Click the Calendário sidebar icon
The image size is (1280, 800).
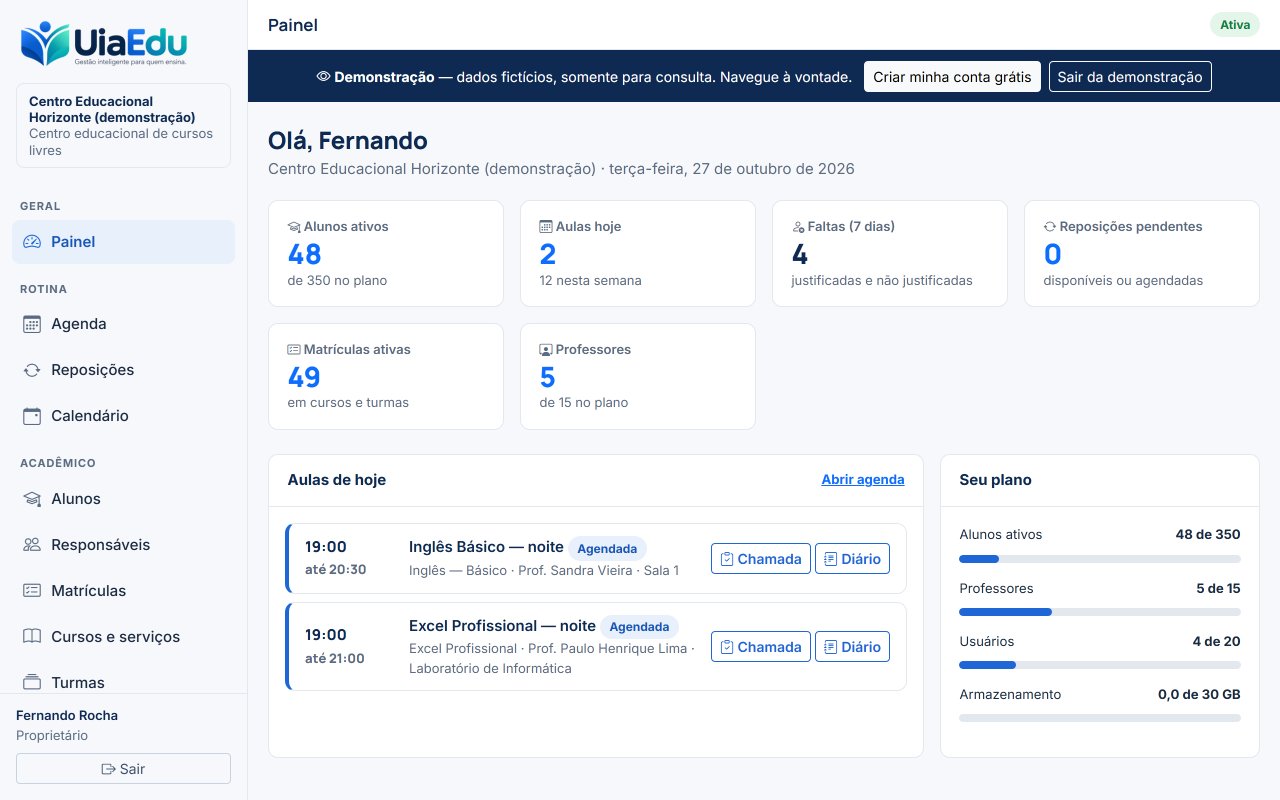(32, 416)
